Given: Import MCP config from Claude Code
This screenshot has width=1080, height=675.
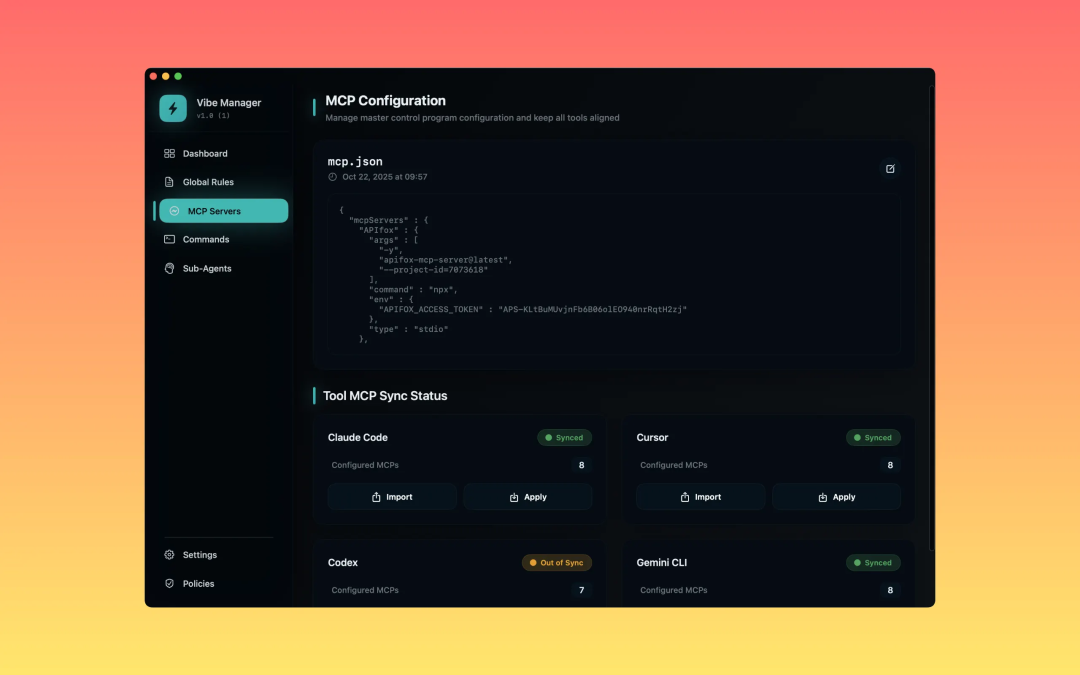Looking at the screenshot, I should [x=392, y=497].
